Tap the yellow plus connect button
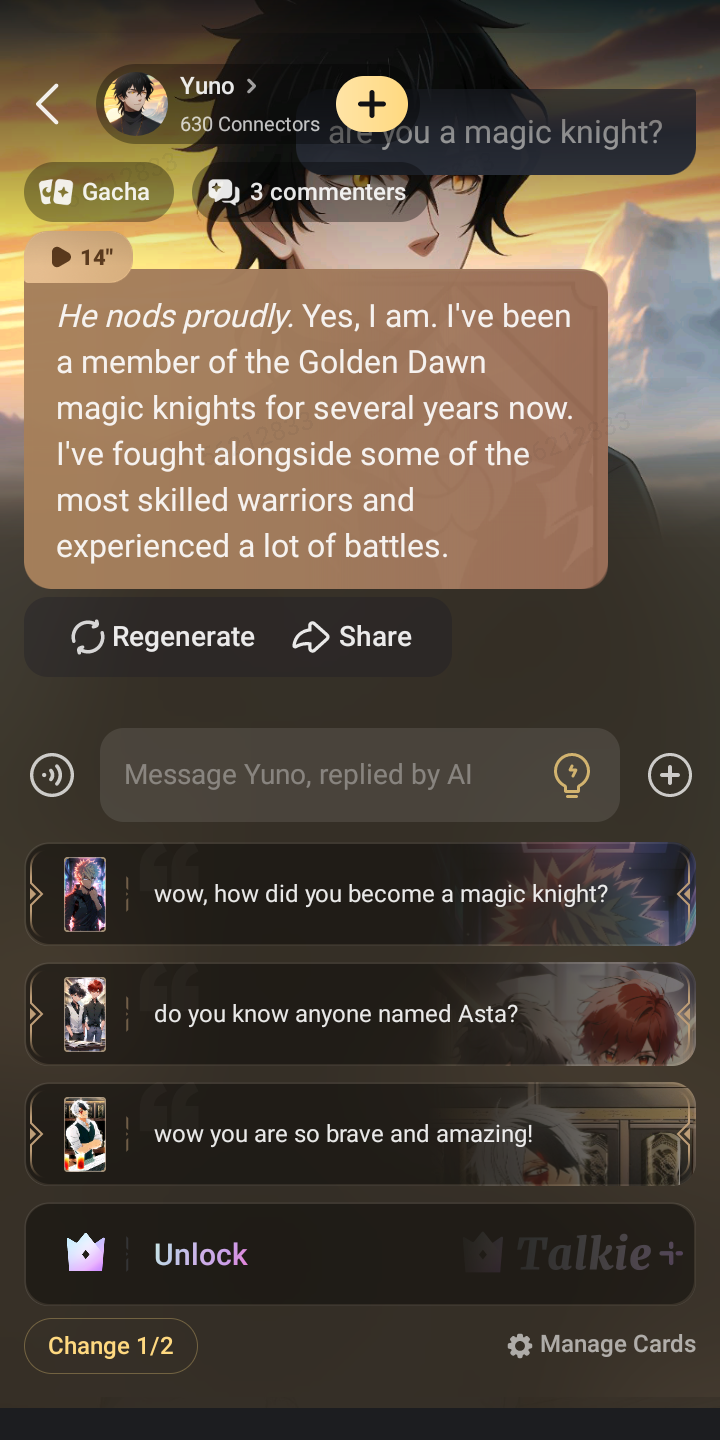The width and height of the screenshot is (720, 1440). tap(372, 104)
